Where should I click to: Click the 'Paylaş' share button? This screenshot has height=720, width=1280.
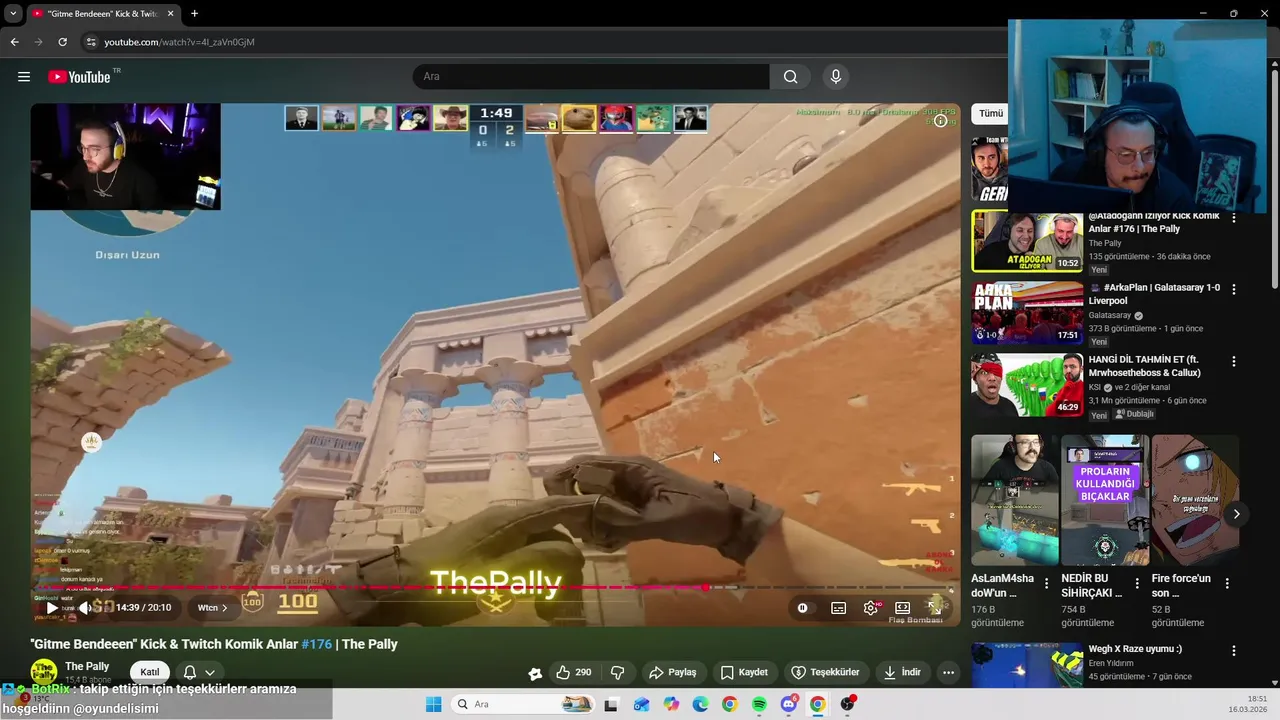[672, 672]
